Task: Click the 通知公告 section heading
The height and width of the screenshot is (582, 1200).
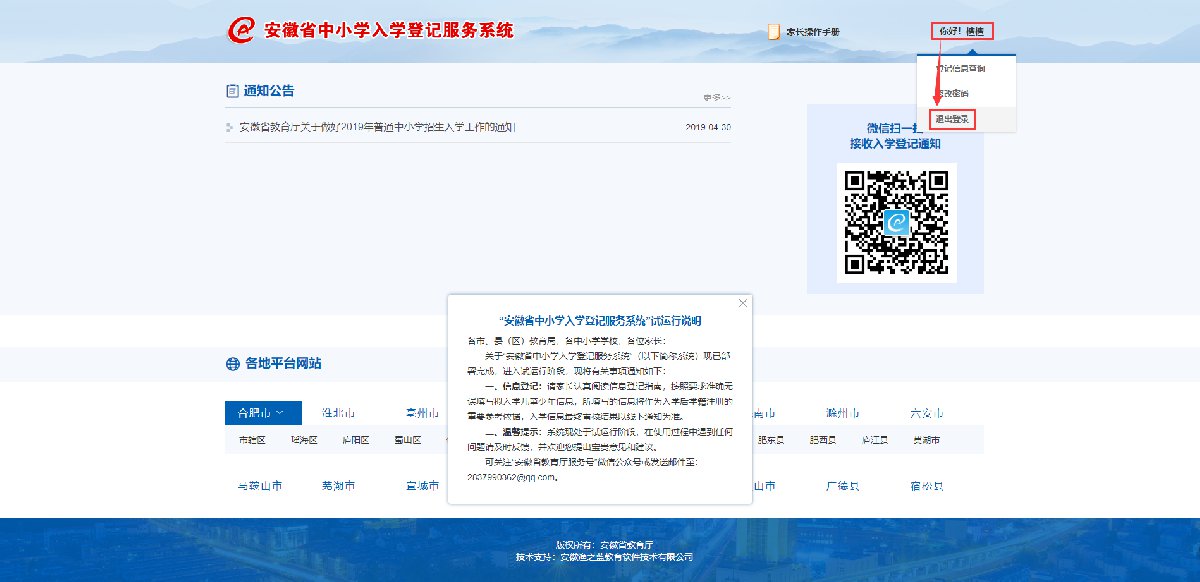Action: [x=269, y=90]
